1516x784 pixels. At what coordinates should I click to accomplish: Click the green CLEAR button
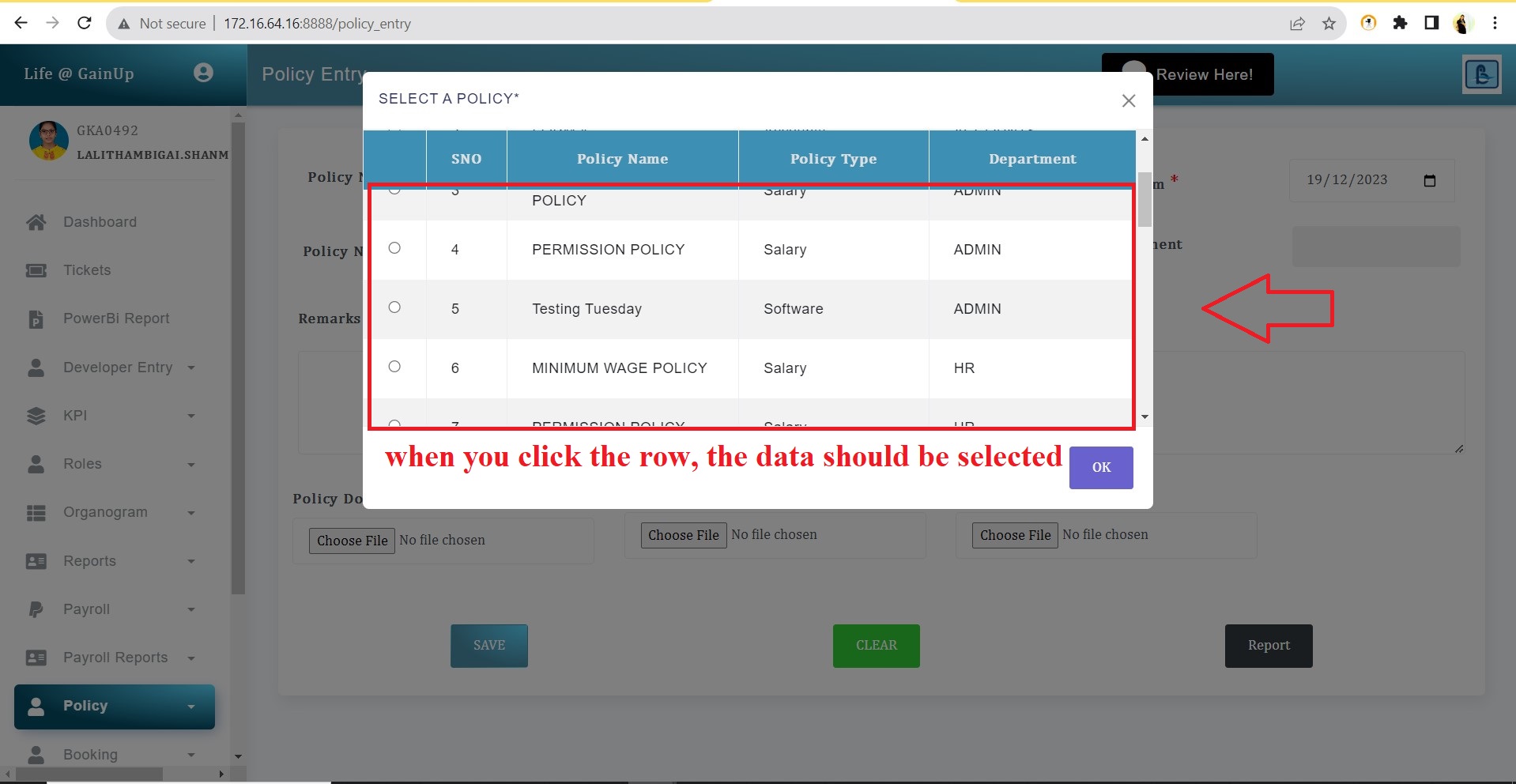click(876, 646)
